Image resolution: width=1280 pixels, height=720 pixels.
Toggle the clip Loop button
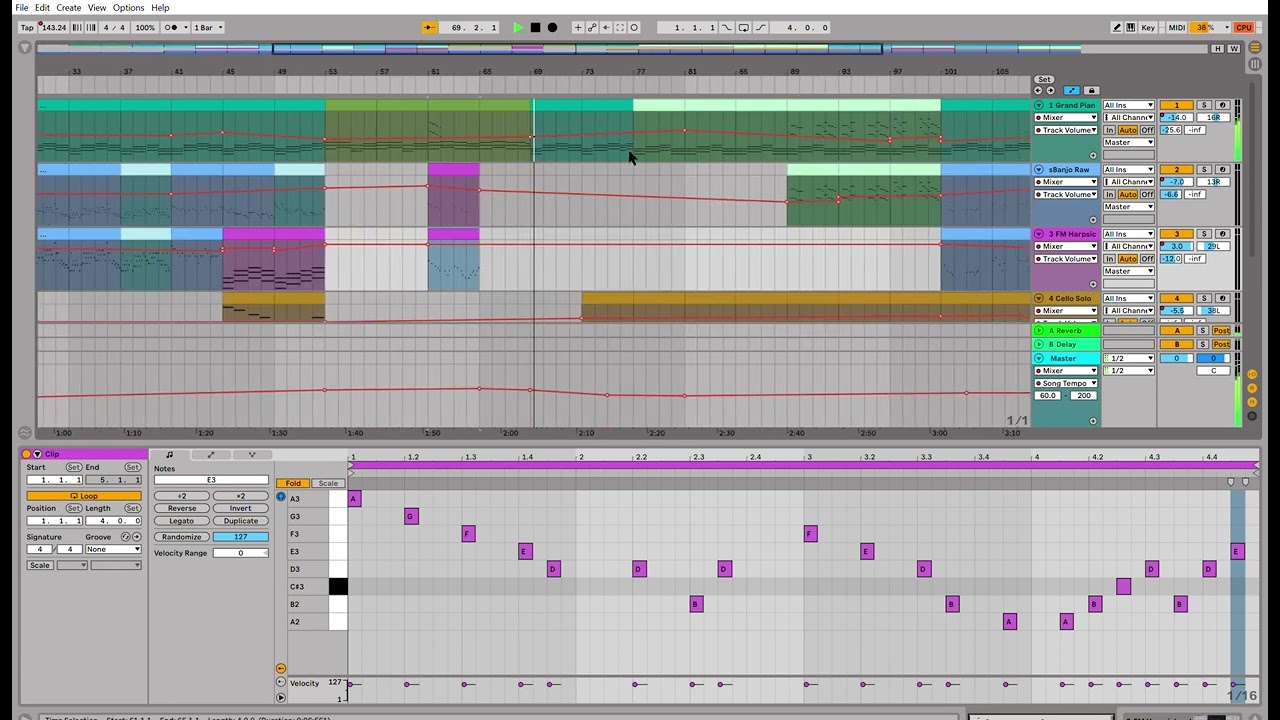[84, 496]
